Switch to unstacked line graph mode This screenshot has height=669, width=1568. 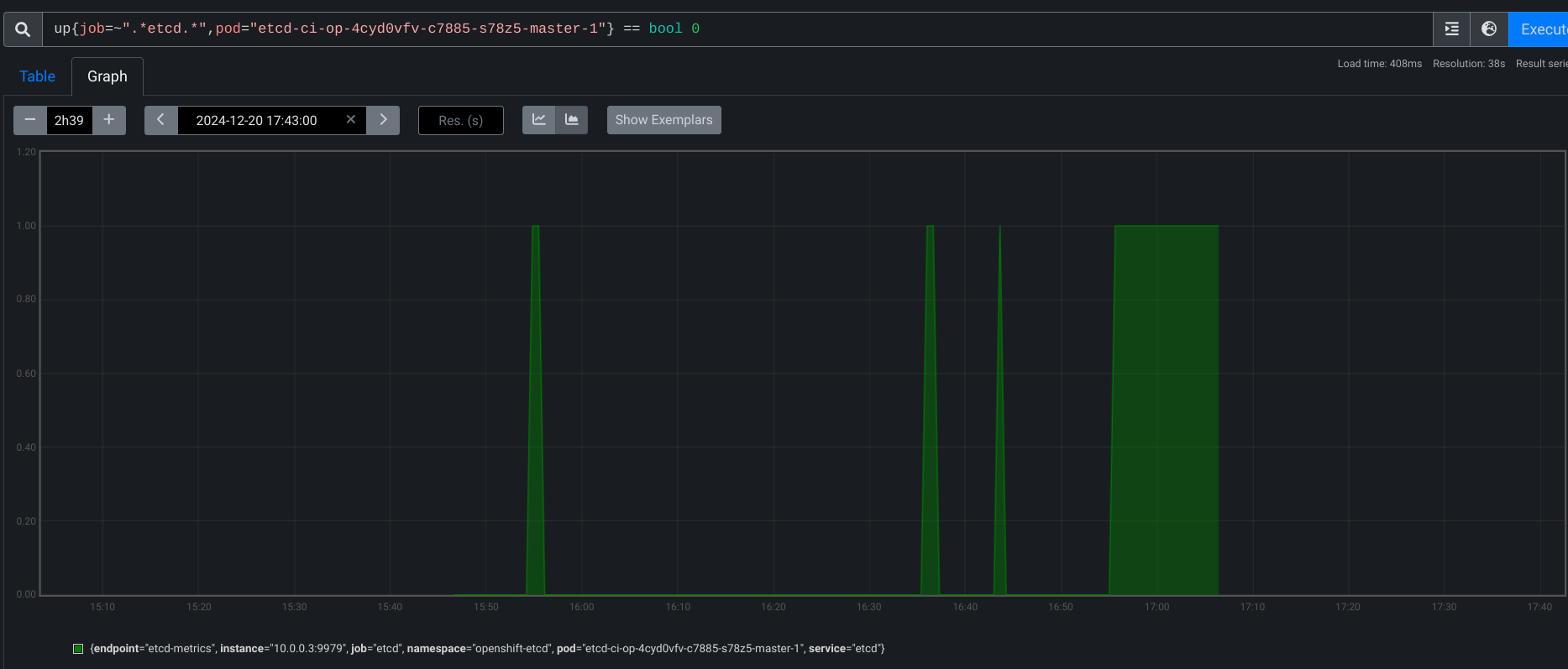(539, 120)
